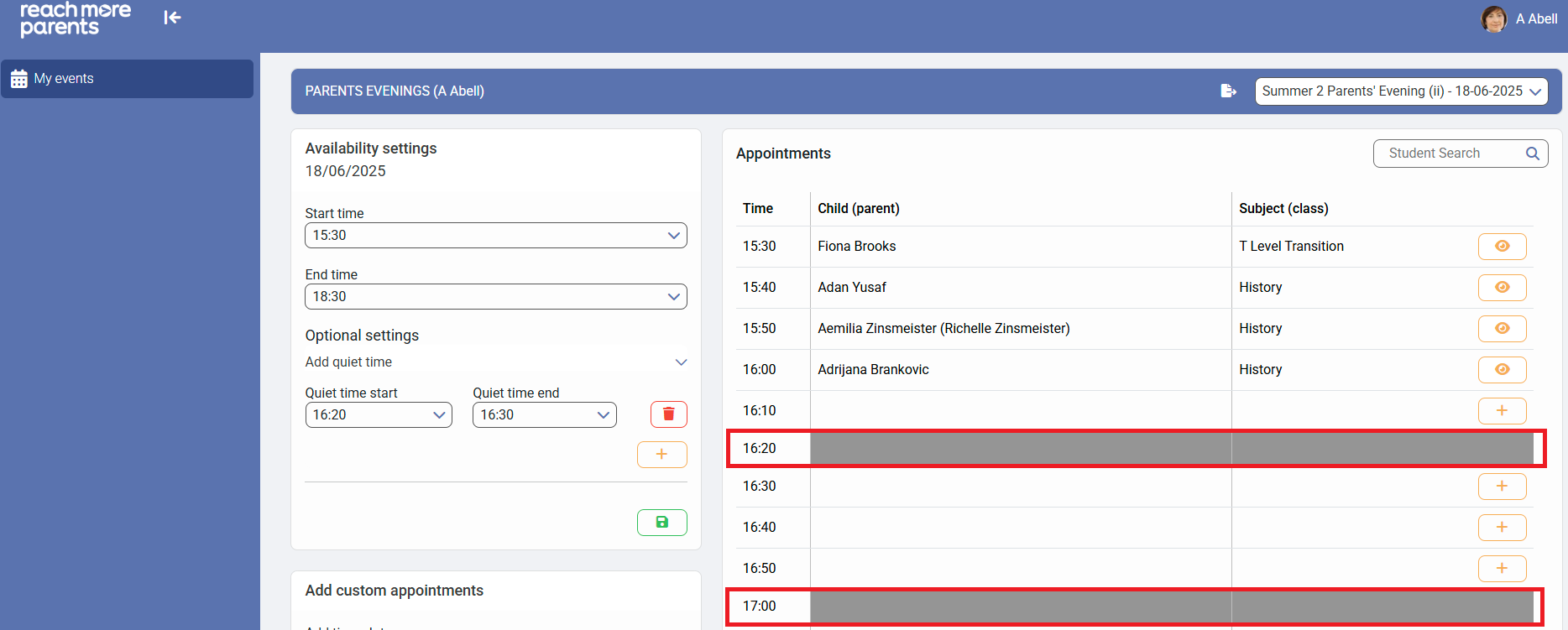Viewport: 1568px width, 630px height.
Task: Open My events in the sidebar
Action: [127, 79]
